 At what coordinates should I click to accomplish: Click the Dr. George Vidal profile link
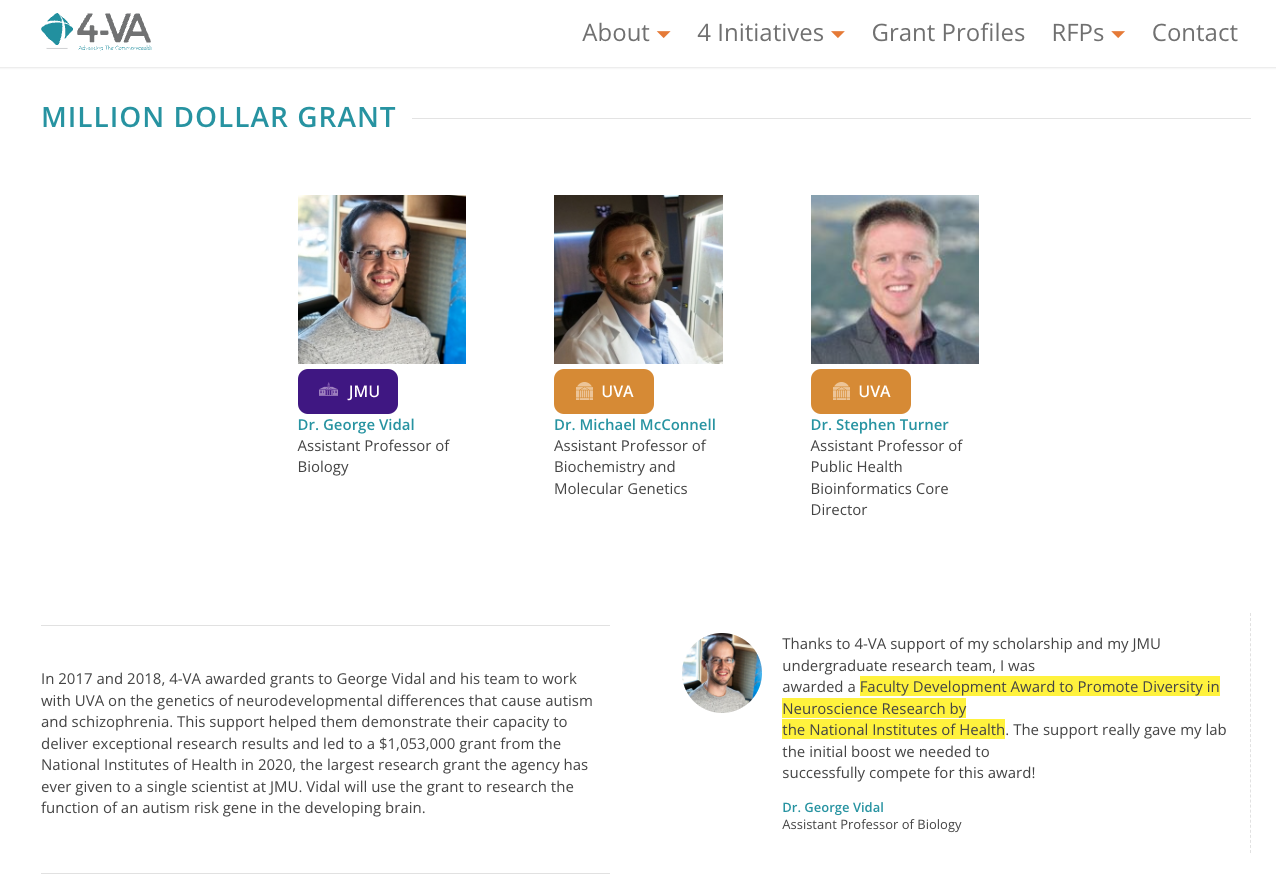click(356, 424)
